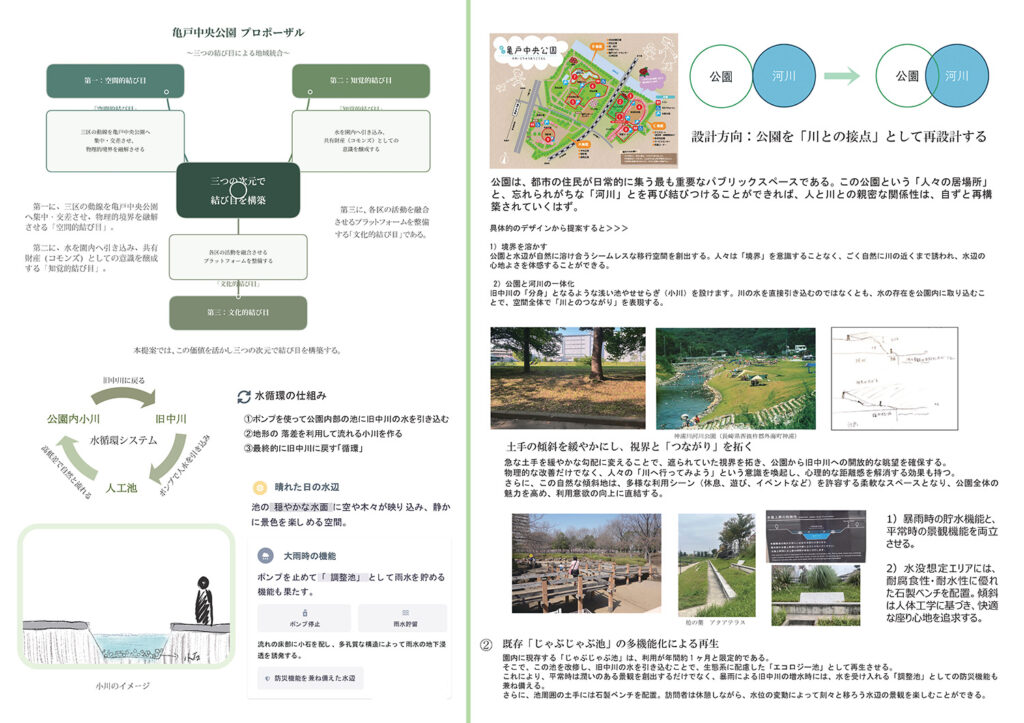Click the white circle in the center node
Screen dimensions: 1024x723
[237, 188]
